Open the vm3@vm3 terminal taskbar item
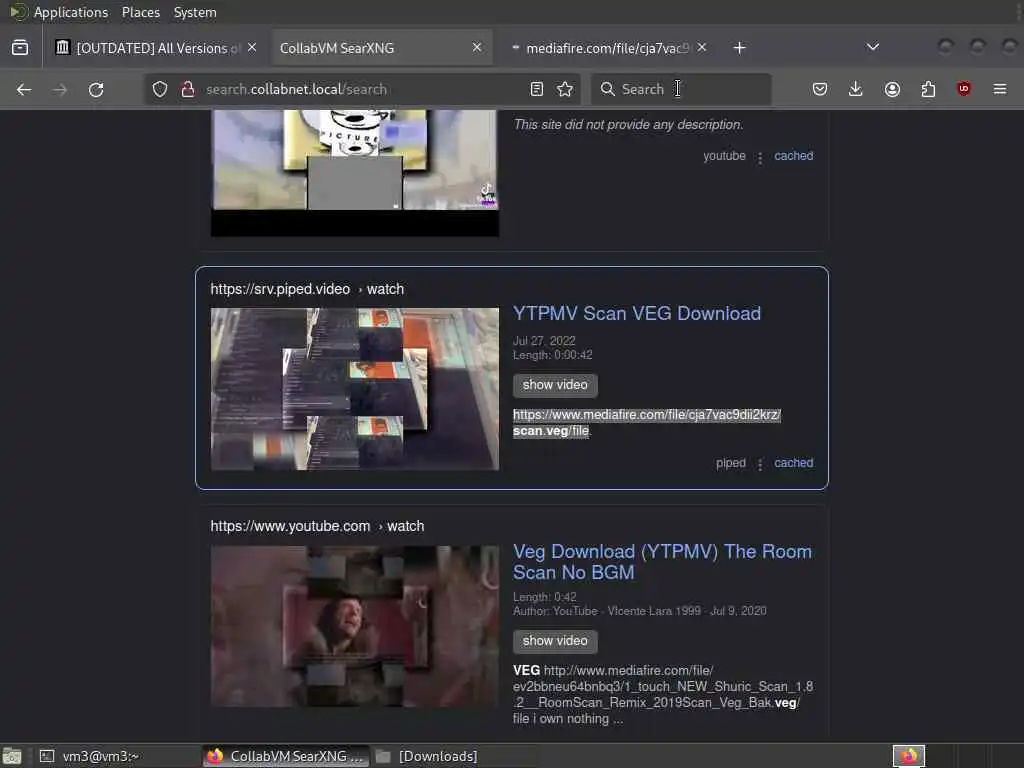The height and width of the screenshot is (768, 1024). (91, 756)
